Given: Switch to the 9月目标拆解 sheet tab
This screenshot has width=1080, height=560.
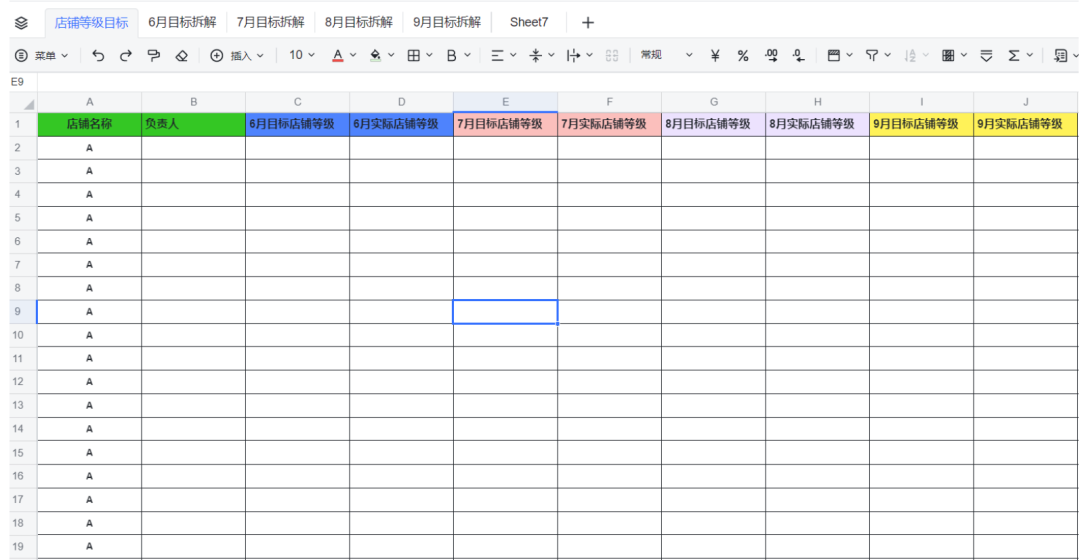Looking at the screenshot, I should [x=447, y=23].
